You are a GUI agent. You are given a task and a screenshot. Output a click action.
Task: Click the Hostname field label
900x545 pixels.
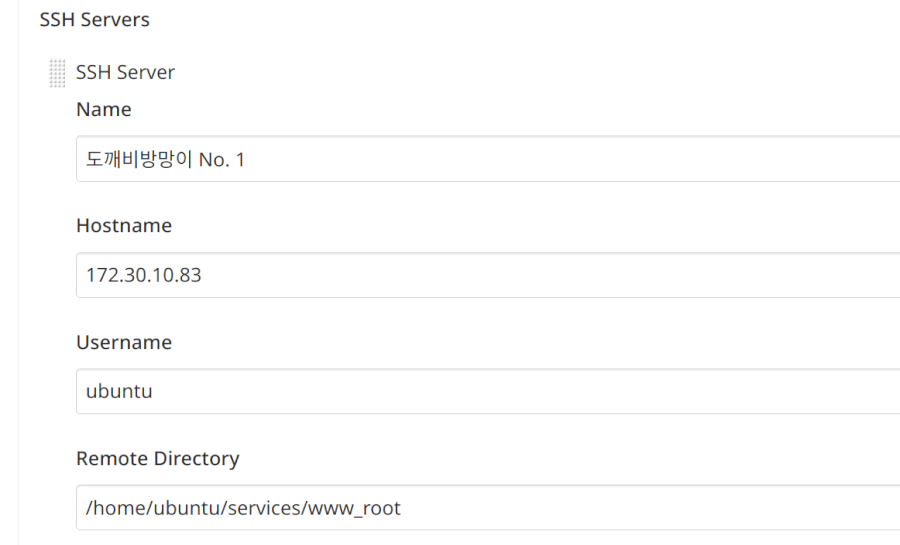click(x=124, y=226)
